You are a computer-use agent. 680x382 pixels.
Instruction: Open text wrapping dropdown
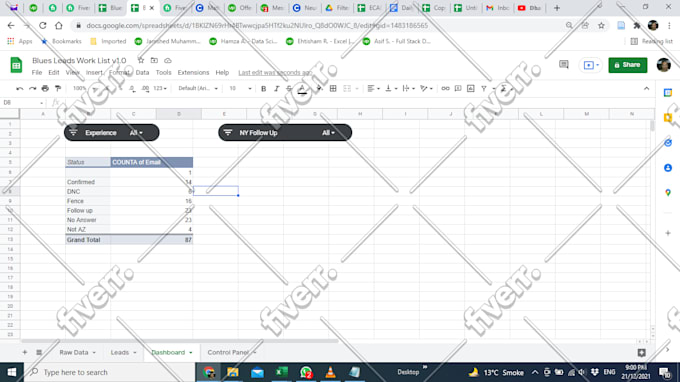pos(409,88)
